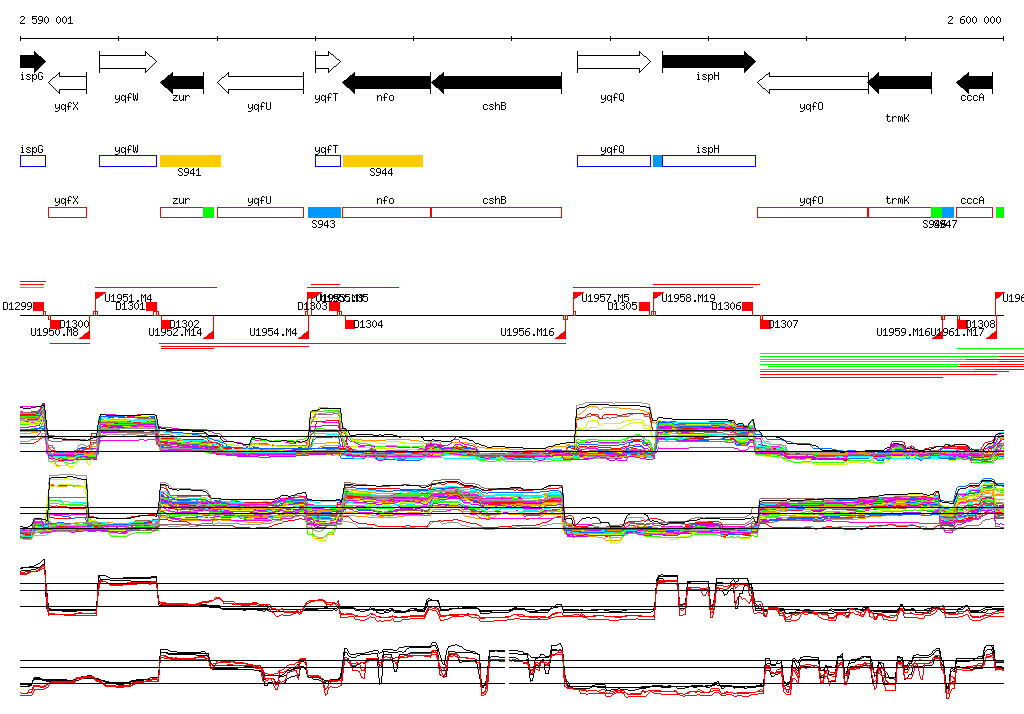Click the solid blue S943 segment
This screenshot has width=1024, height=714.
(325, 212)
